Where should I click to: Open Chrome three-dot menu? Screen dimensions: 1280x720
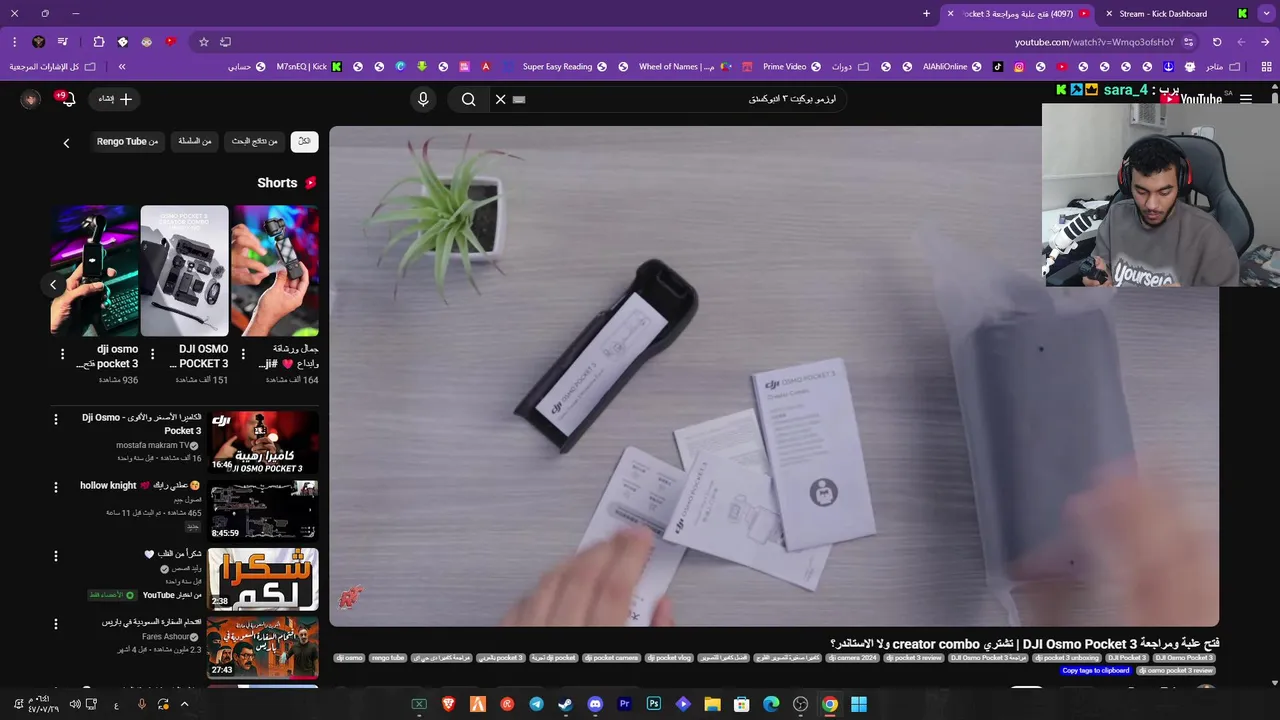pos(15,42)
